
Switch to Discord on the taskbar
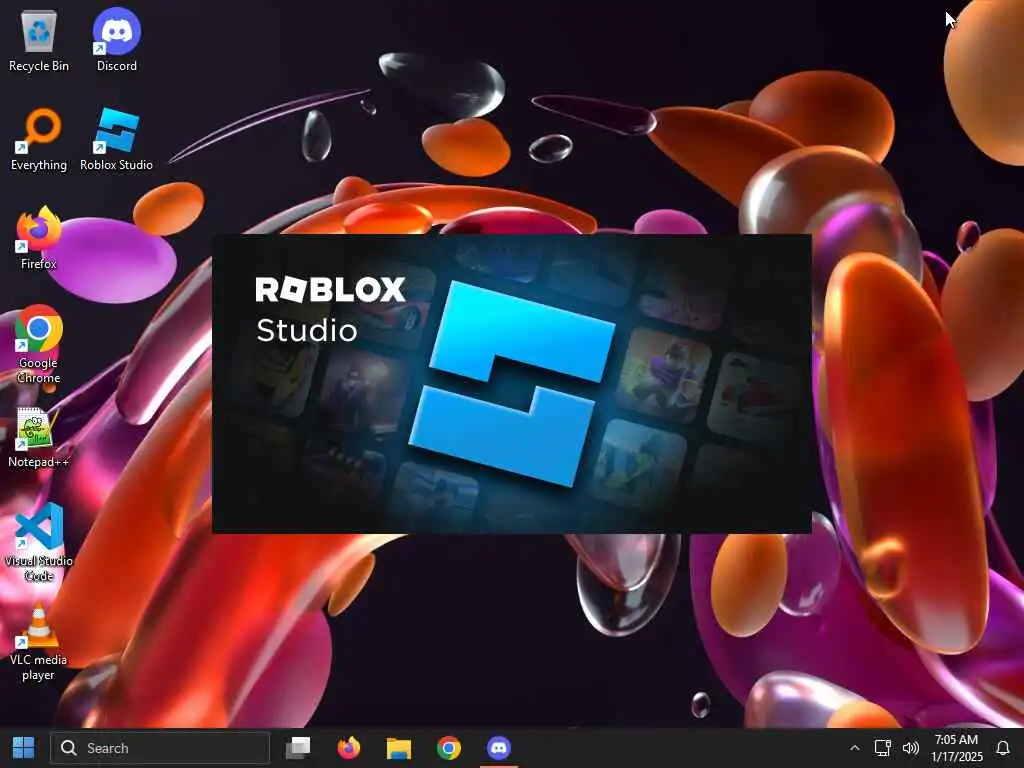(x=499, y=748)
